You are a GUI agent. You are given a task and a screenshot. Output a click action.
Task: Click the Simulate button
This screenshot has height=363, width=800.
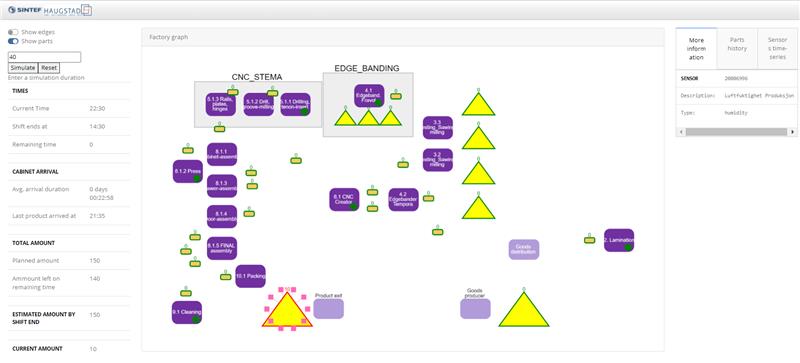pyautogui.click(x=23, y=68)
